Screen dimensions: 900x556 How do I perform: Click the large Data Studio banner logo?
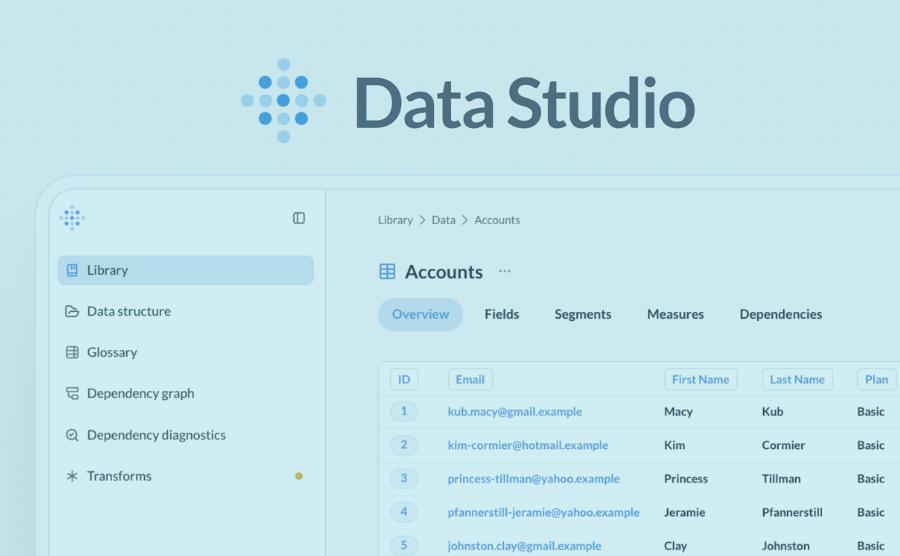284,100
